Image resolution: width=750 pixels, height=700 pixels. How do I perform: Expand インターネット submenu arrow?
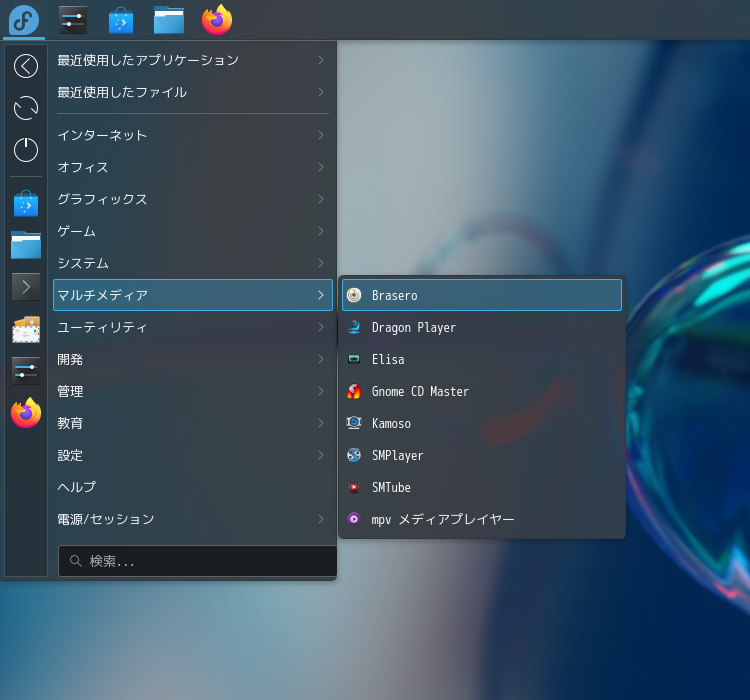pos(321,135)
